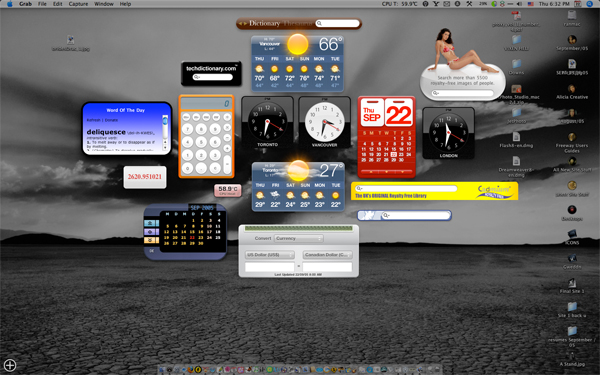The image size is (600, 375).
Task: Click the calendar icon in menu bar
Action: click(578, 4)
